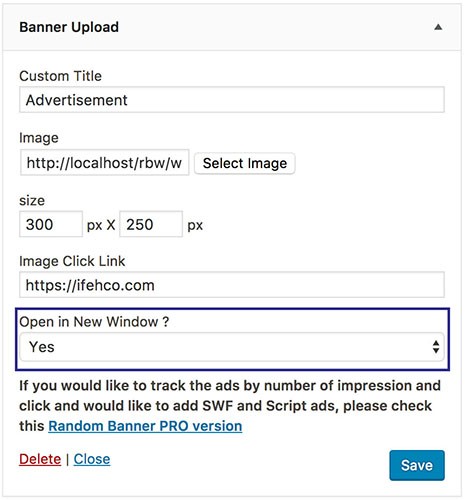Click the impression tracking description text
465x500 pixels.
coord(230,406)
